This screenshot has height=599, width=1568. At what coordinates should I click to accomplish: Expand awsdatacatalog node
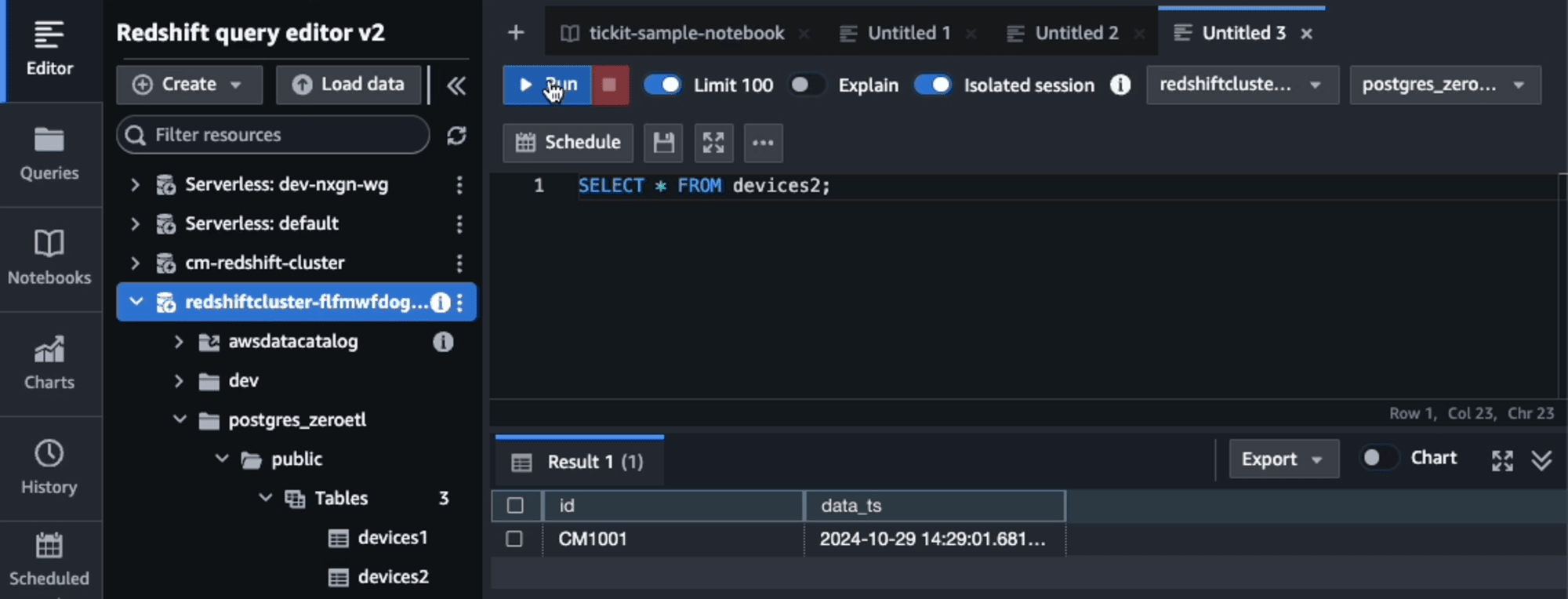[179, 342]
